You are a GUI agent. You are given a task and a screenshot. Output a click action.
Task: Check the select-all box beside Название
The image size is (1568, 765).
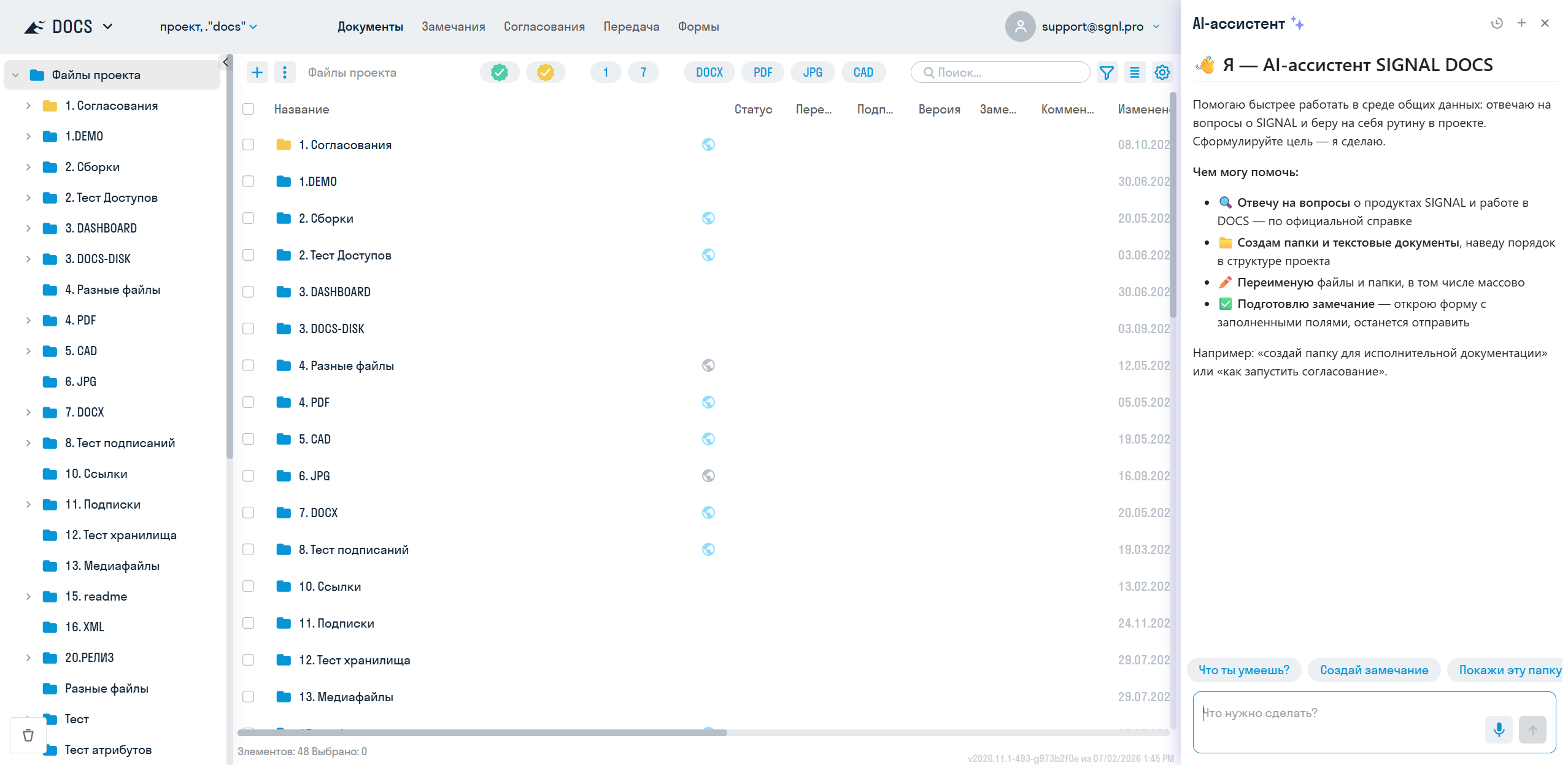(248, 109)
